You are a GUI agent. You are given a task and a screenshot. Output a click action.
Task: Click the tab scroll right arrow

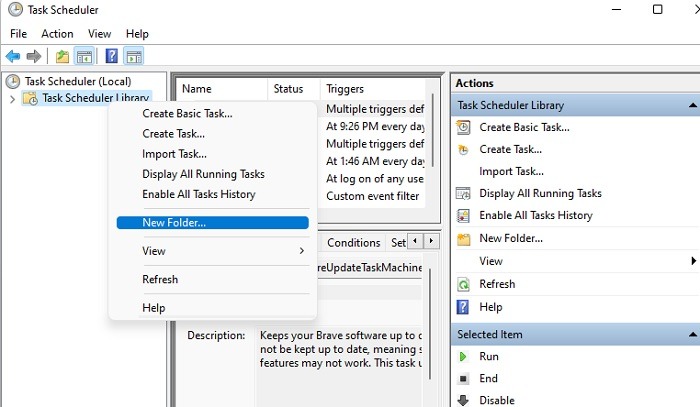click(431, 241)
